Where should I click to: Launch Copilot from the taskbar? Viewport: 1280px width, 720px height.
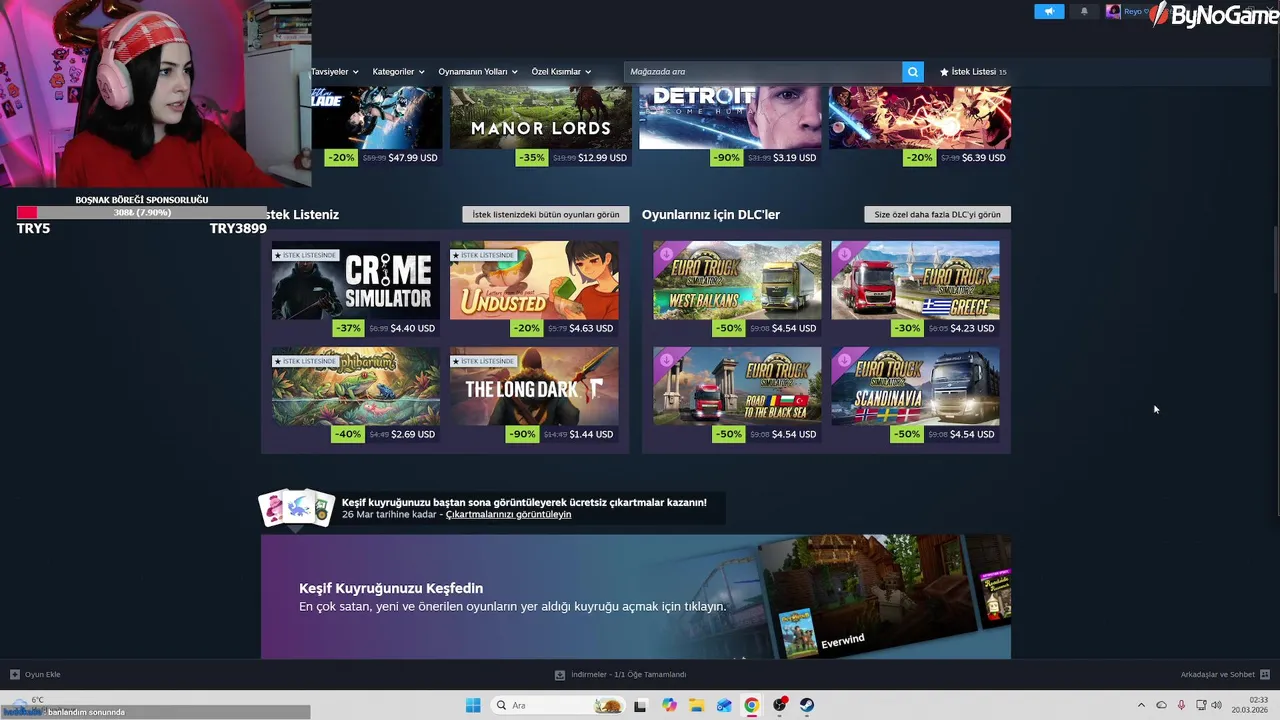click(669, 705)
